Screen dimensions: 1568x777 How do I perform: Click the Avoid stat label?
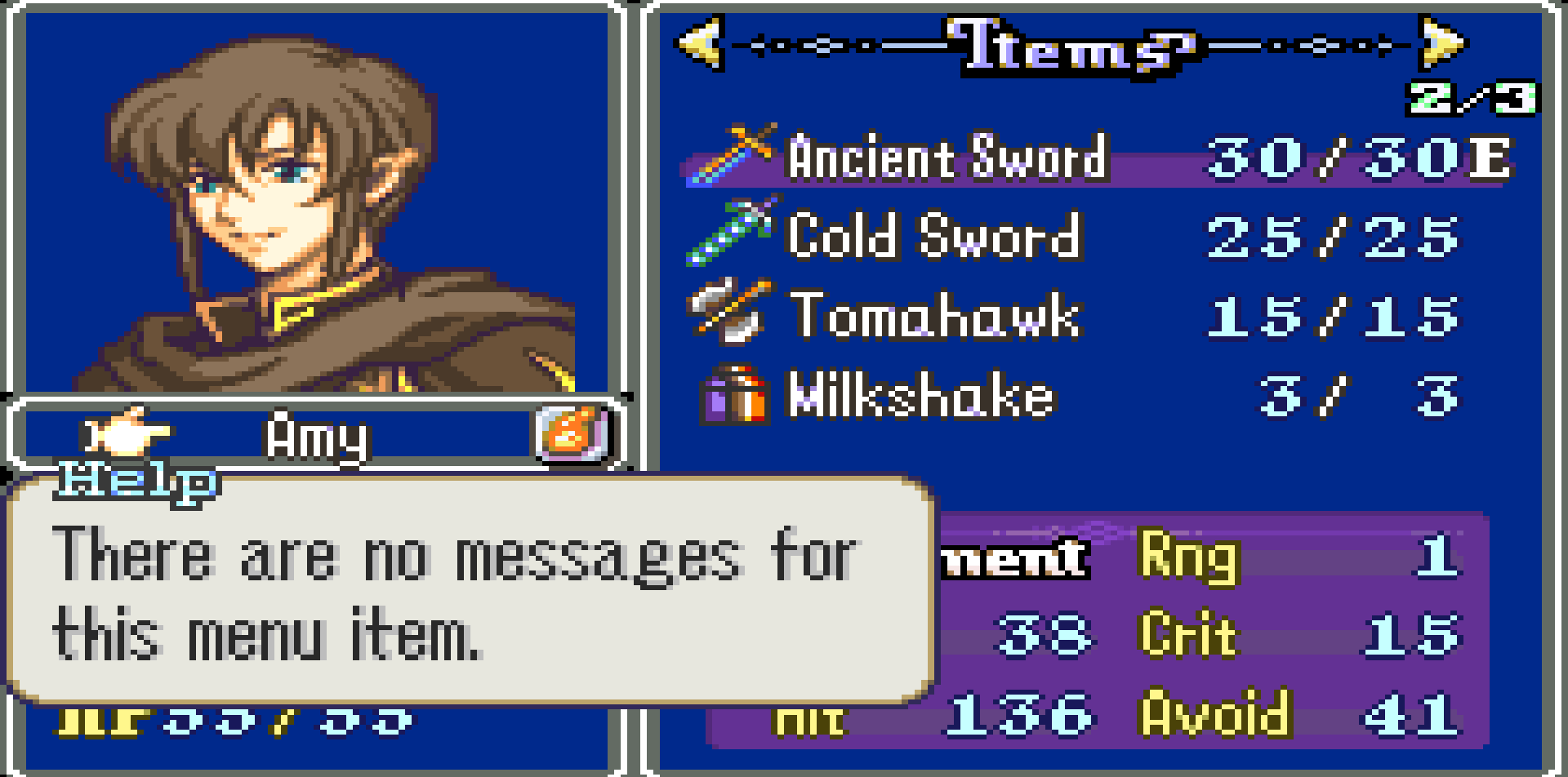pyautogui.click(x=1216, y=713)
